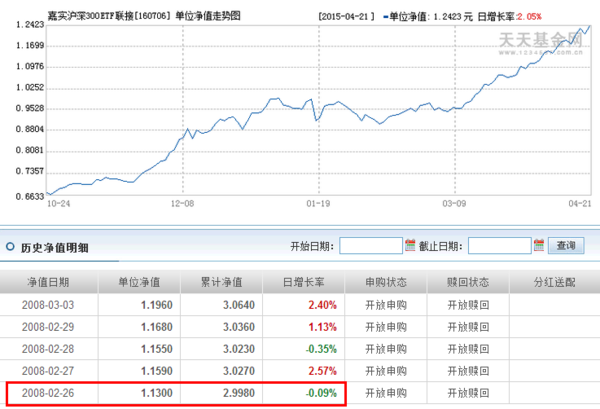The width and height of the screenshot is (600, 409).
Task: Click the 查询 button
Action: [566, 245]
